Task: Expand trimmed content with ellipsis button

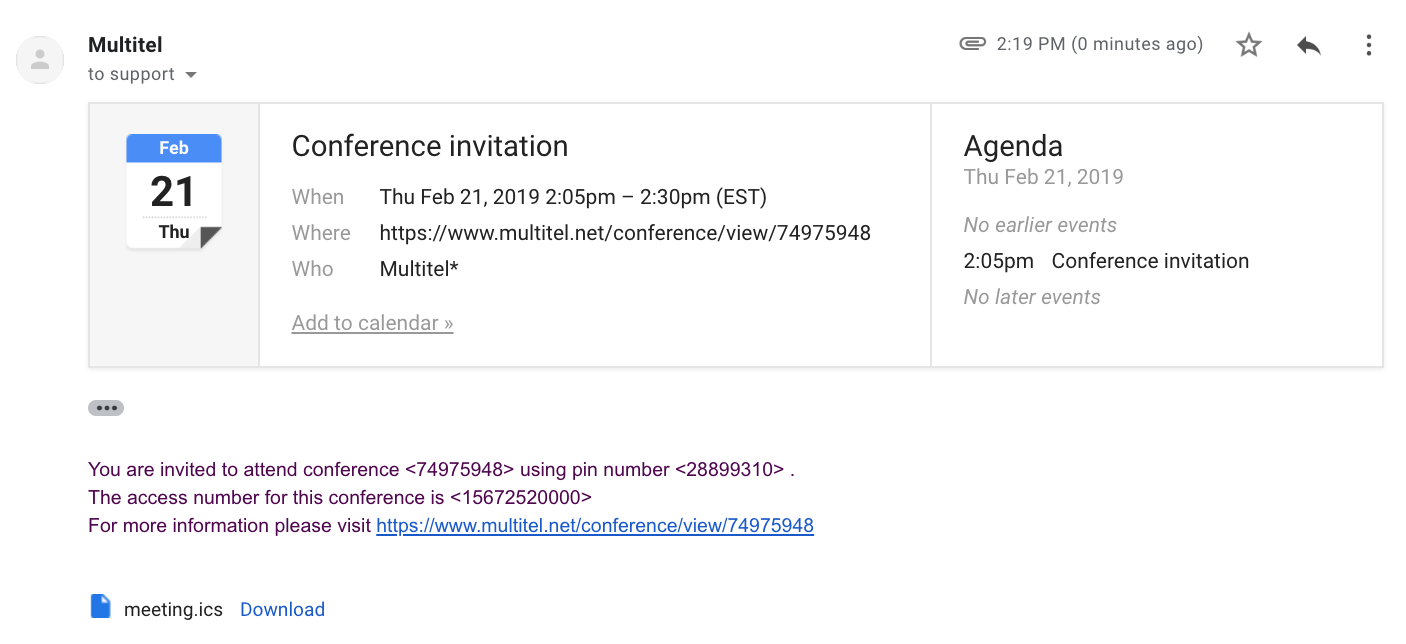Action: (106, 408)
